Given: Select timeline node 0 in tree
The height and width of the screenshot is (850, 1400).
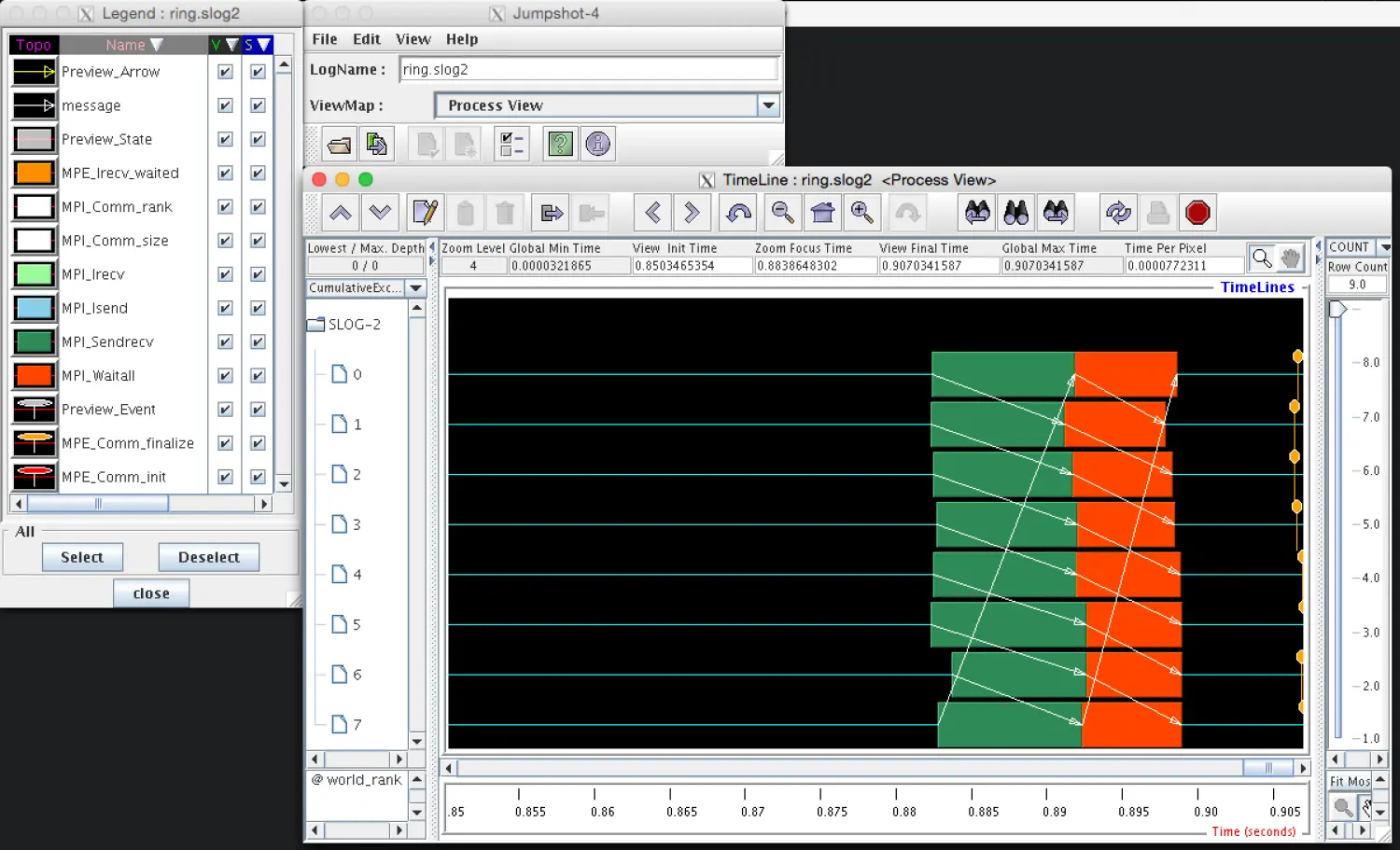Looking at the screenshot, I should 347,374.
